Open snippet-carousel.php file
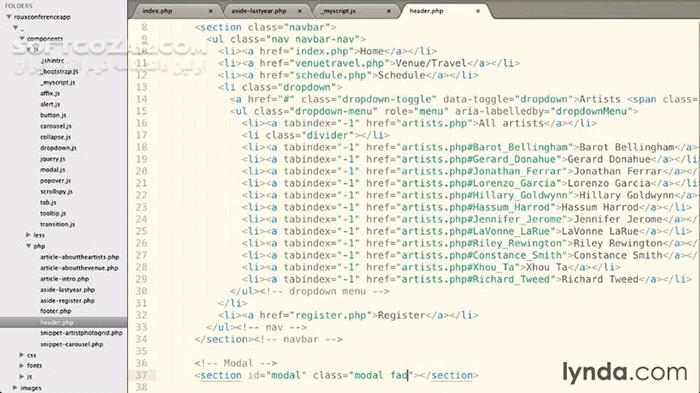The height and width of the screenshot is (393, 700). click(x=71, y=344)
